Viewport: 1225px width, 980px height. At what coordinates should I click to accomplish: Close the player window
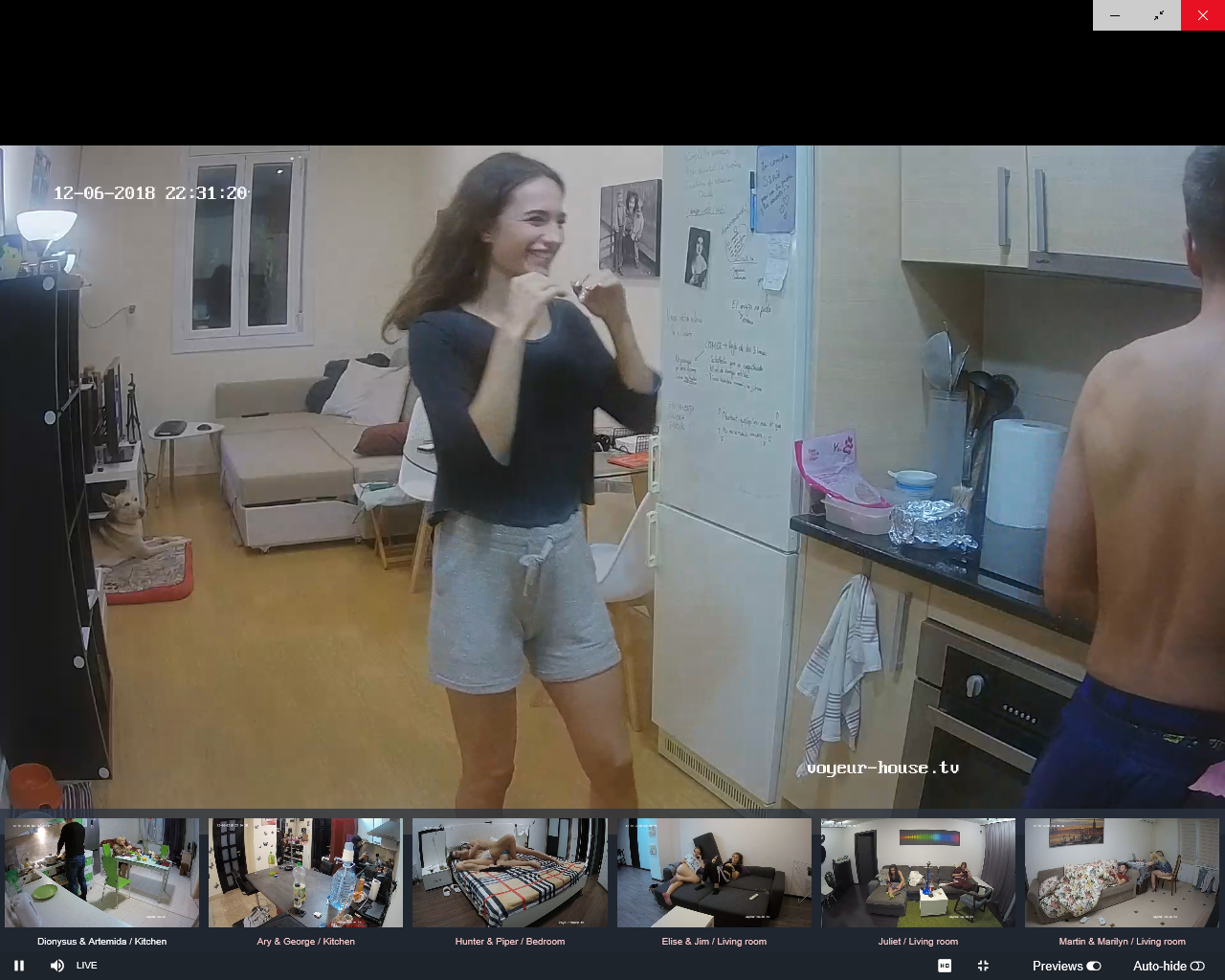pos(1203,15)
